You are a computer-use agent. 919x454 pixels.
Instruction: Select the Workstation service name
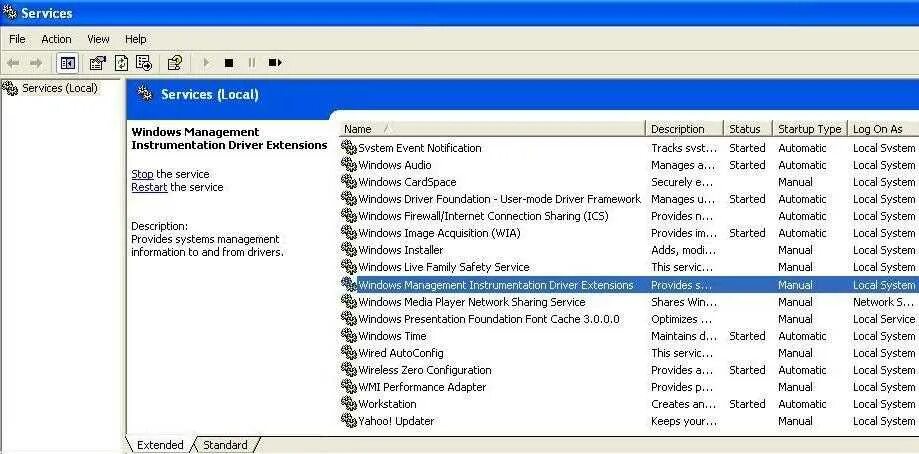pos(387,404)
